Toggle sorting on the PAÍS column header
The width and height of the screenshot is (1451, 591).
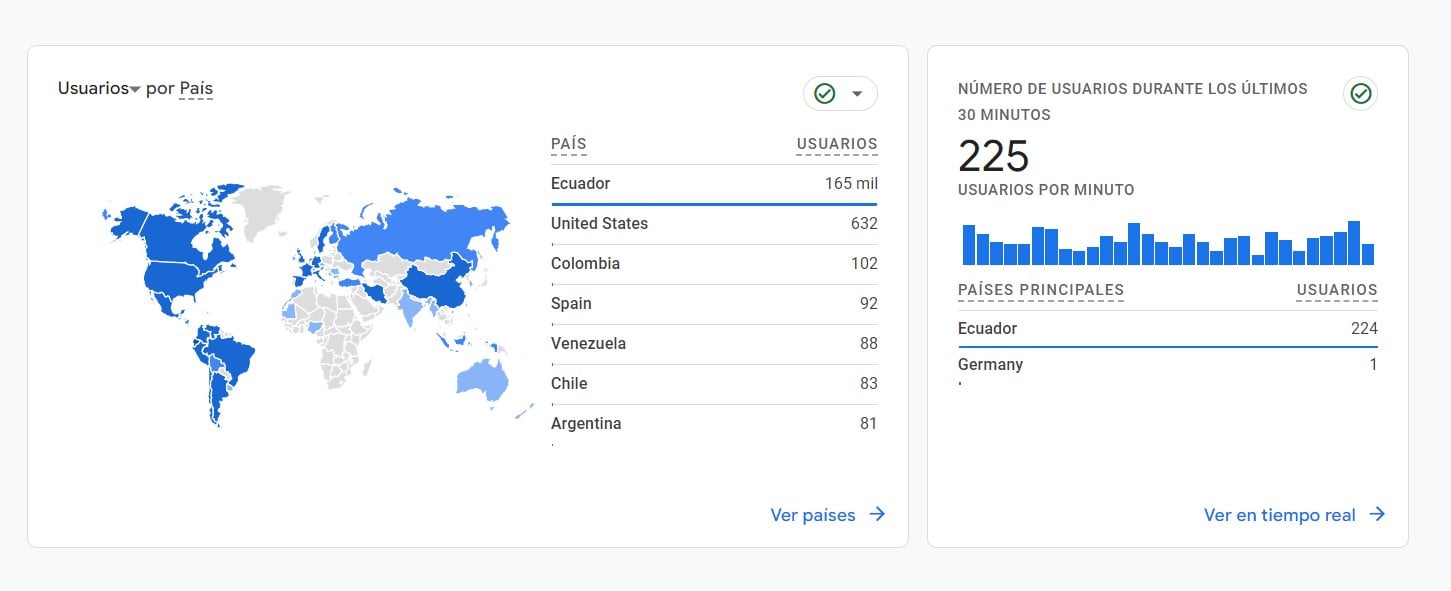pos(568,143)
